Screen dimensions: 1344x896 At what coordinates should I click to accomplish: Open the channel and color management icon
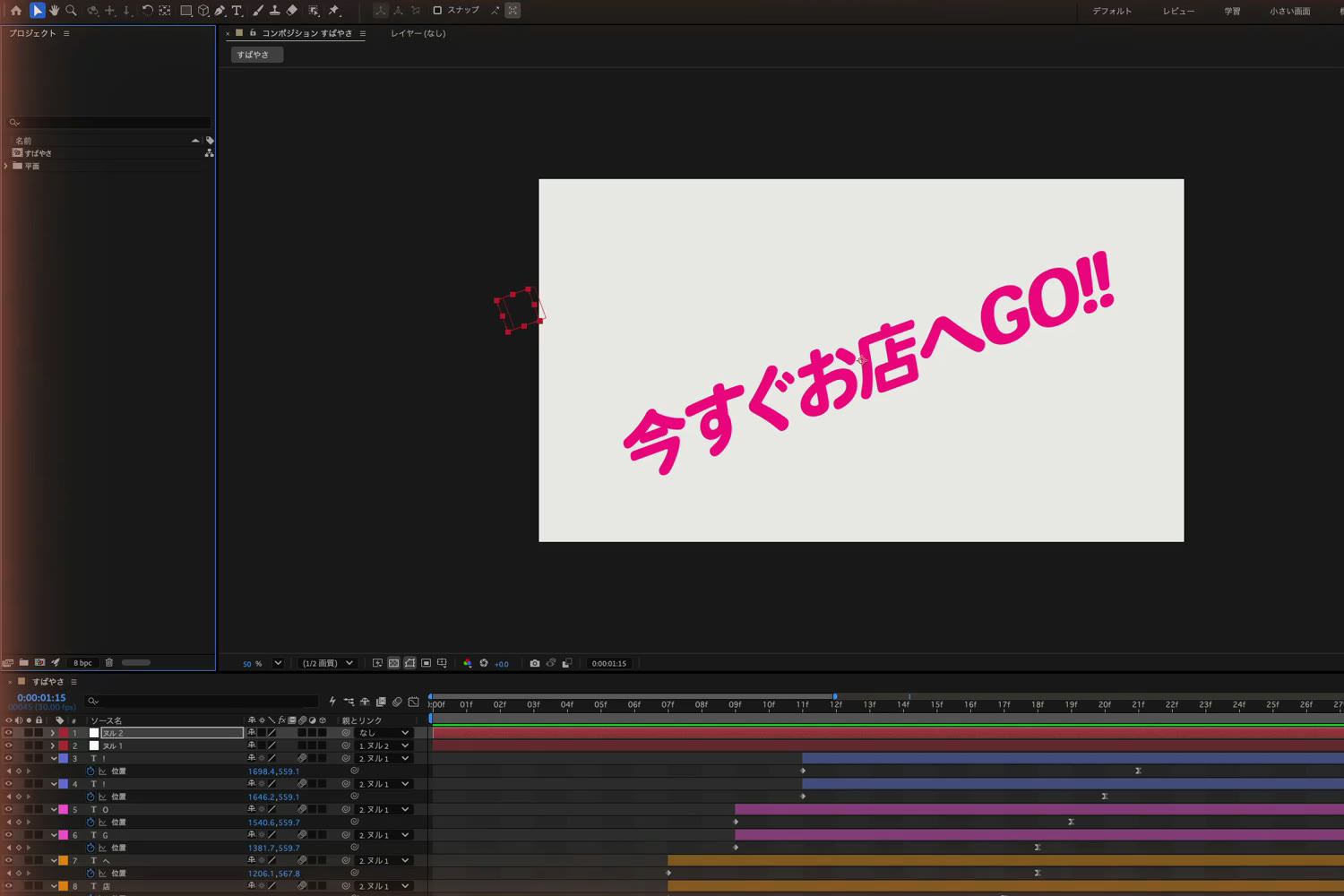467,663
